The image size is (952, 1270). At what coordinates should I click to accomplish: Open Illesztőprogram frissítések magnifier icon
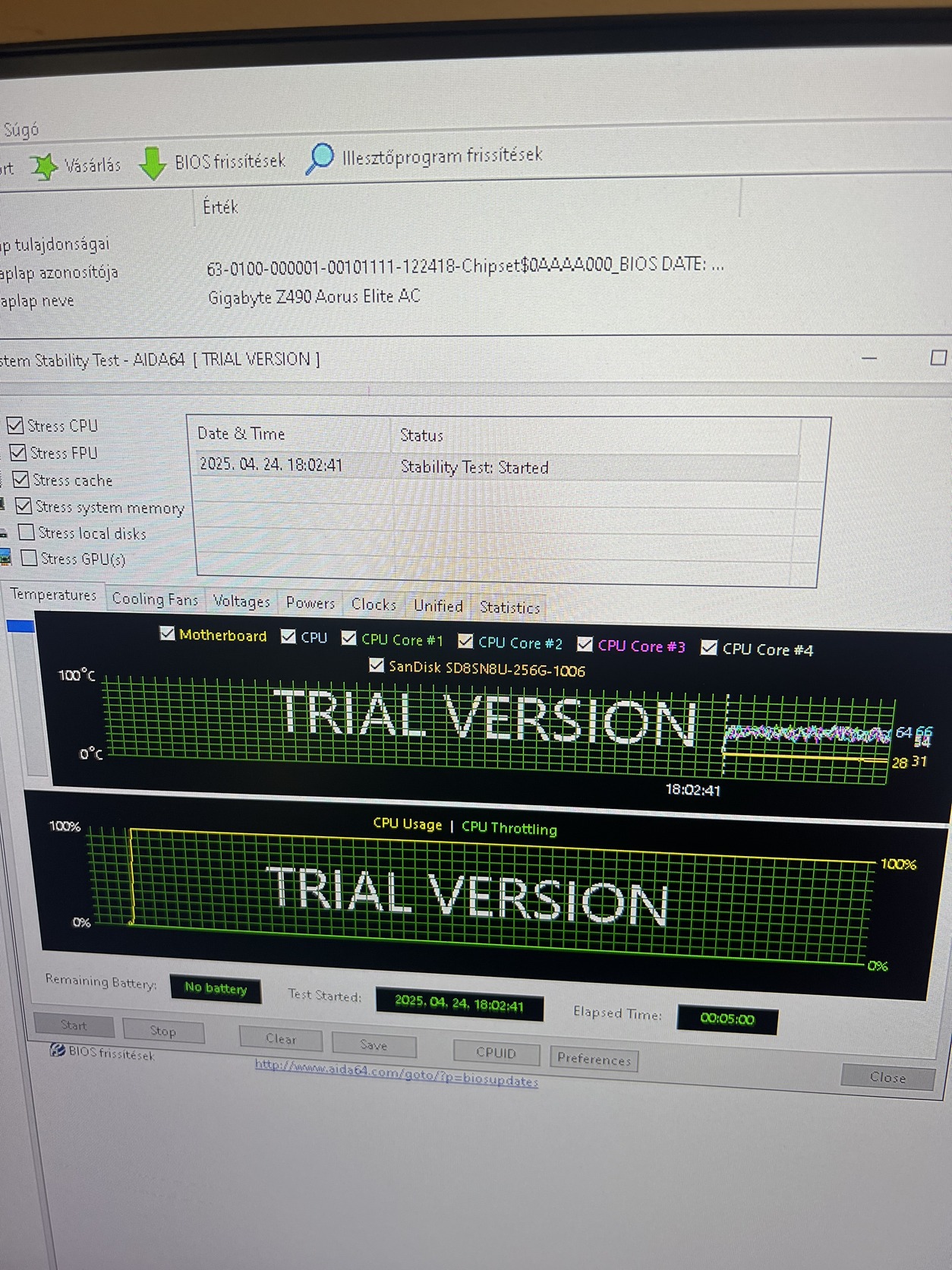pyautogui.click(x=320, y=159)
